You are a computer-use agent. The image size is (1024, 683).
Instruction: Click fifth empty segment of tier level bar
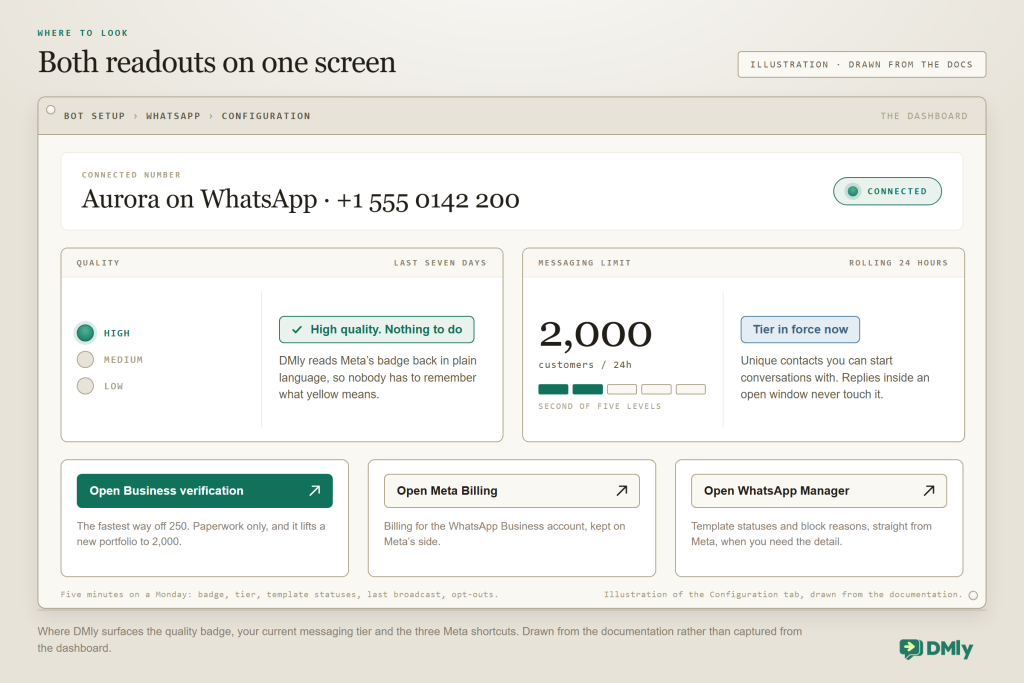(x=691, y=389)
